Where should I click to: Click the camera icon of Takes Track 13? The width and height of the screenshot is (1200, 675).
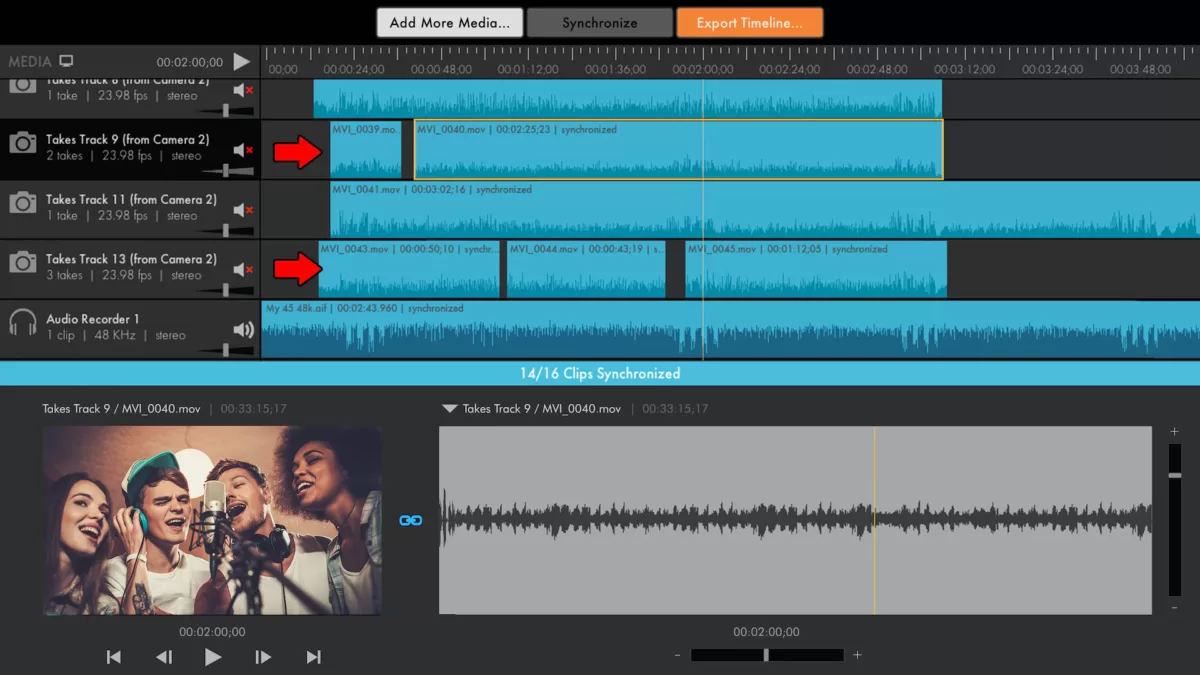tap(23, 263)
